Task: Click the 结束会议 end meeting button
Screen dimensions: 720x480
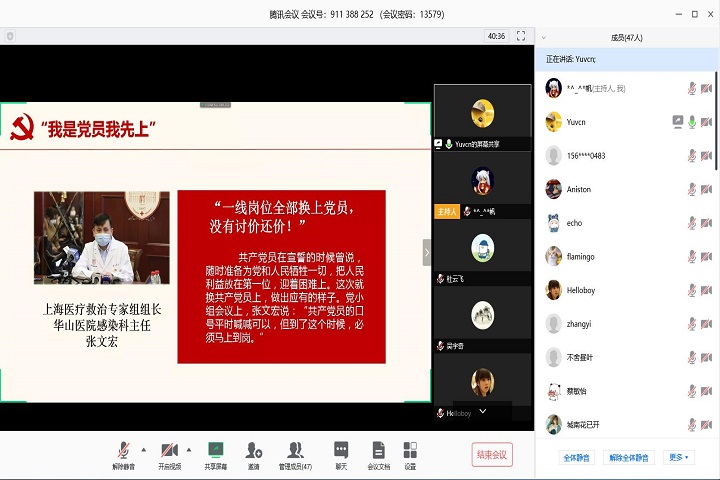Action: click(492, 454)
